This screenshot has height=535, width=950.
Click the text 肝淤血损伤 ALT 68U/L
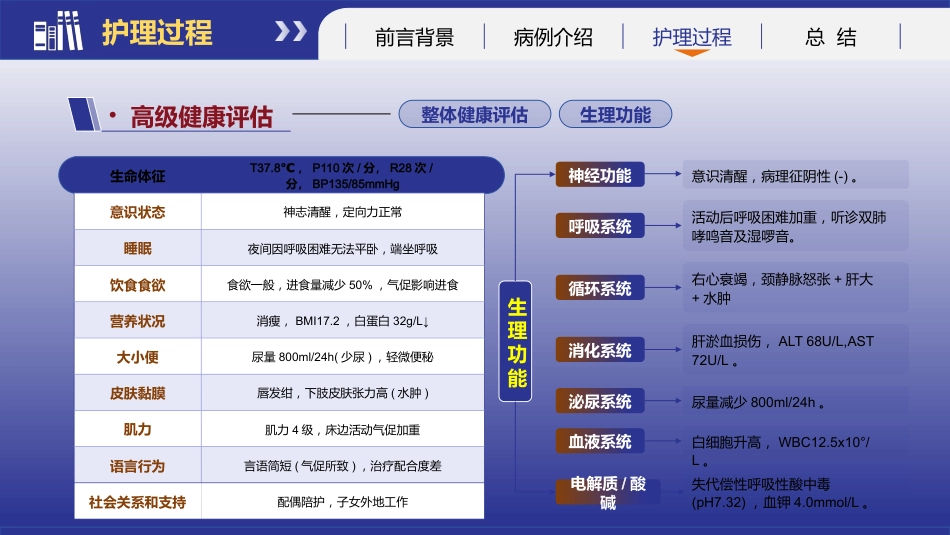click(783, 350)
